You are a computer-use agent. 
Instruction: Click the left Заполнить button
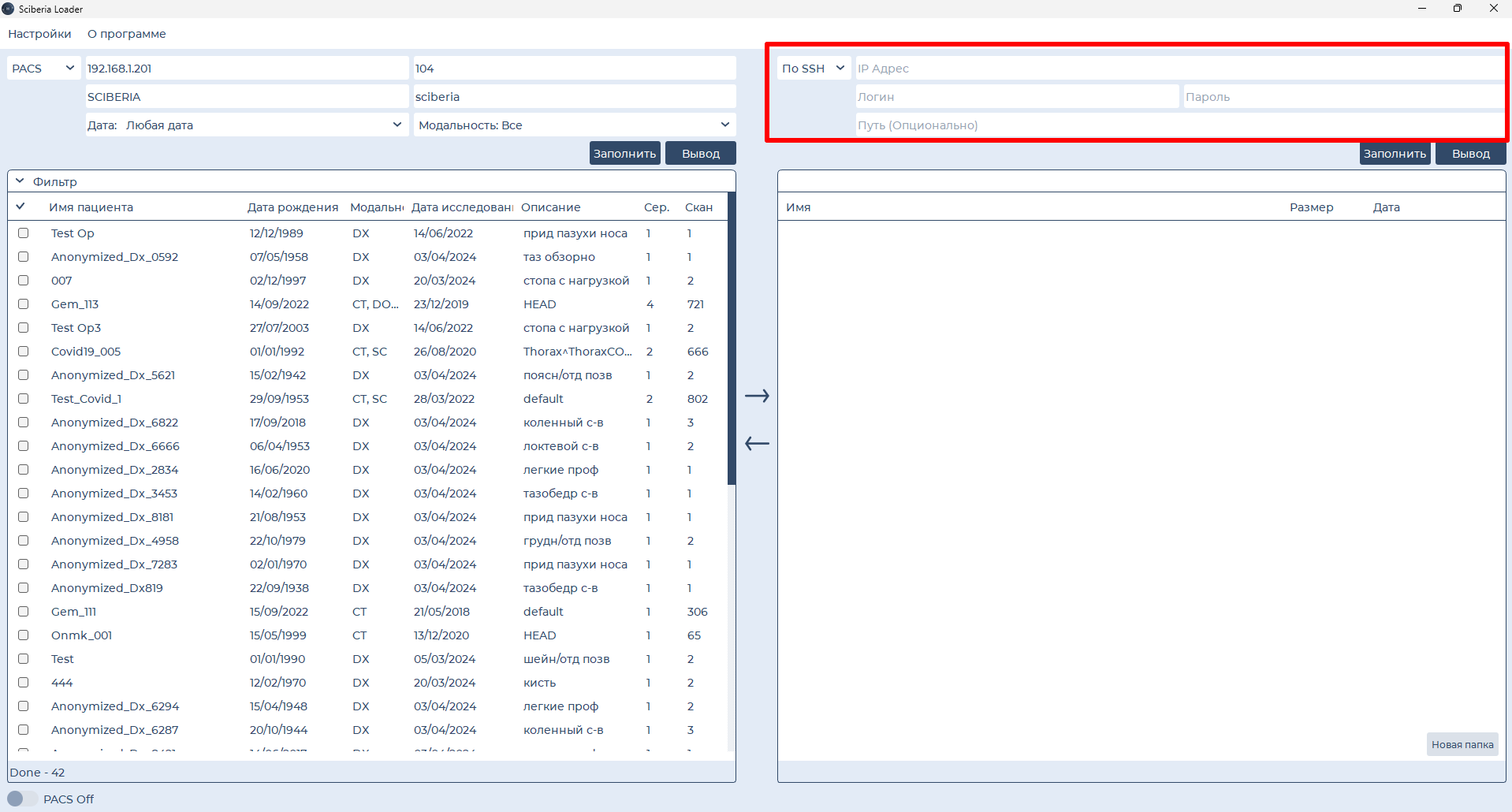coord(624,153)
